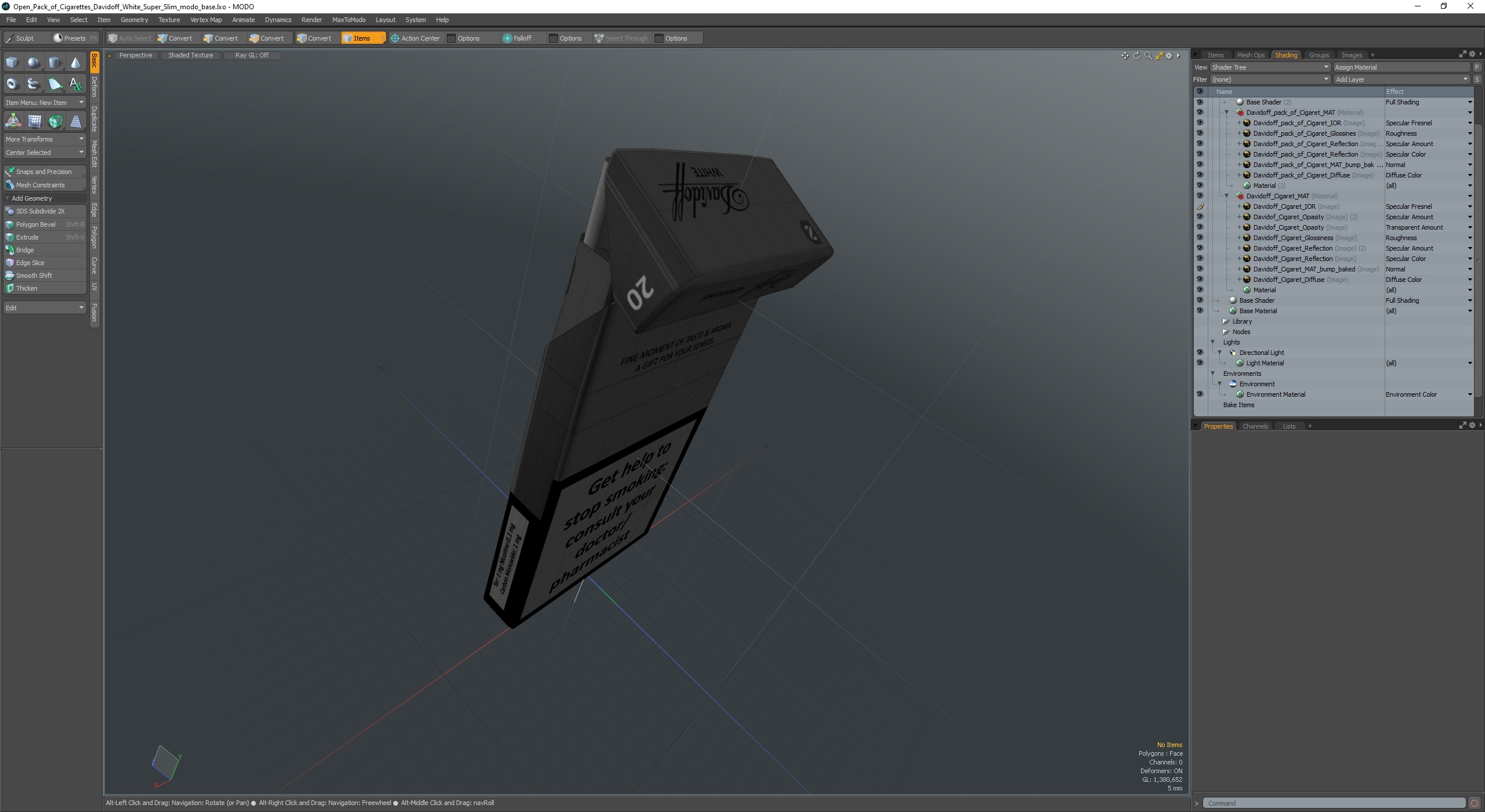The image size is (1485, 812).
Task: Open the Filter (none) dropdown
Action: click(1270, 79)
